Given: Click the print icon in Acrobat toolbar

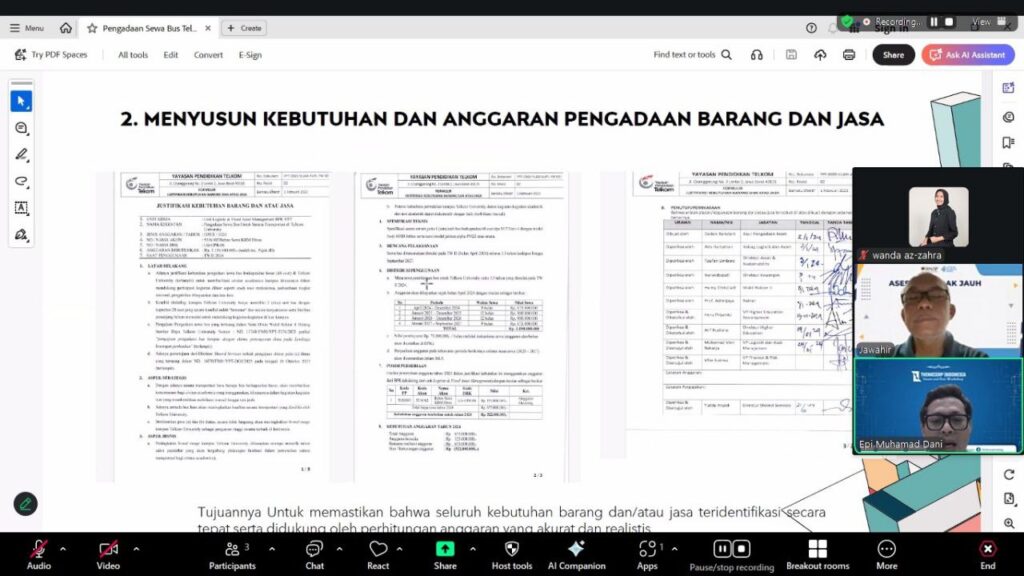Looking at the screenshot, I should pos(849,55).
